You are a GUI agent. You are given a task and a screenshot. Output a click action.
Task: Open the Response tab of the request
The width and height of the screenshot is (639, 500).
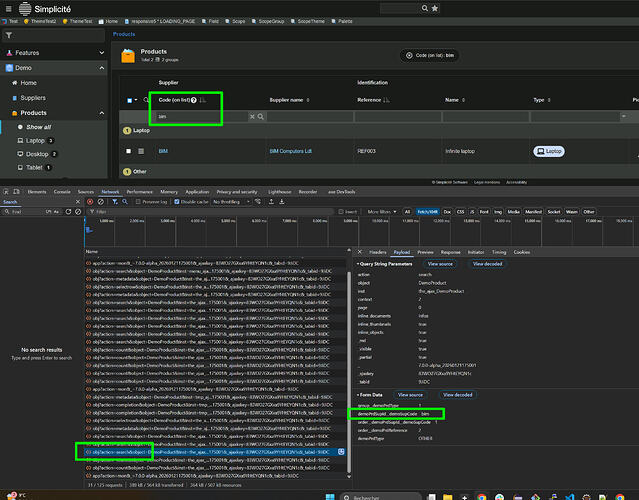(x=451, y=252)
